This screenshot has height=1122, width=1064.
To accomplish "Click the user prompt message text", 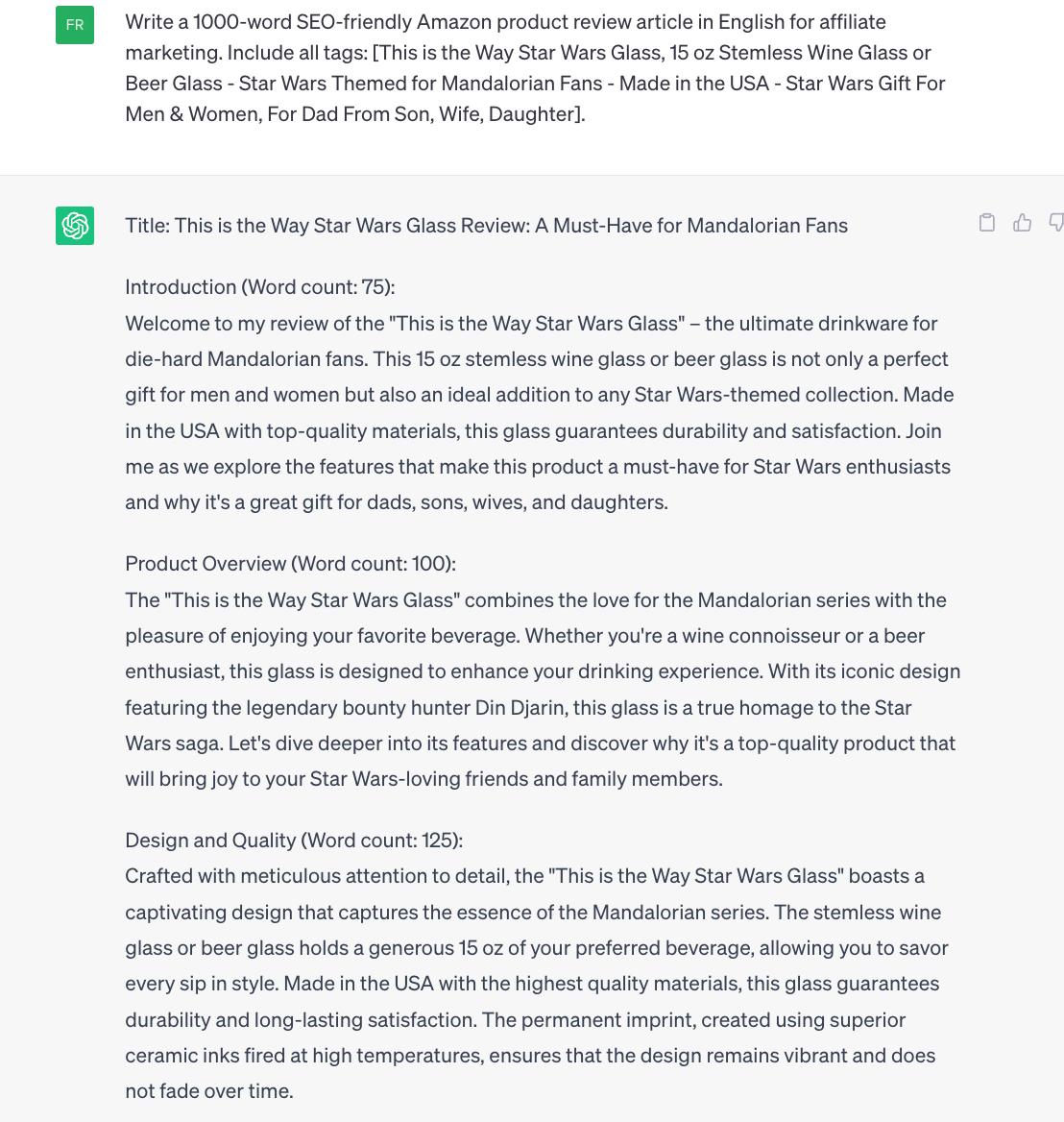I will coord(535,68).
